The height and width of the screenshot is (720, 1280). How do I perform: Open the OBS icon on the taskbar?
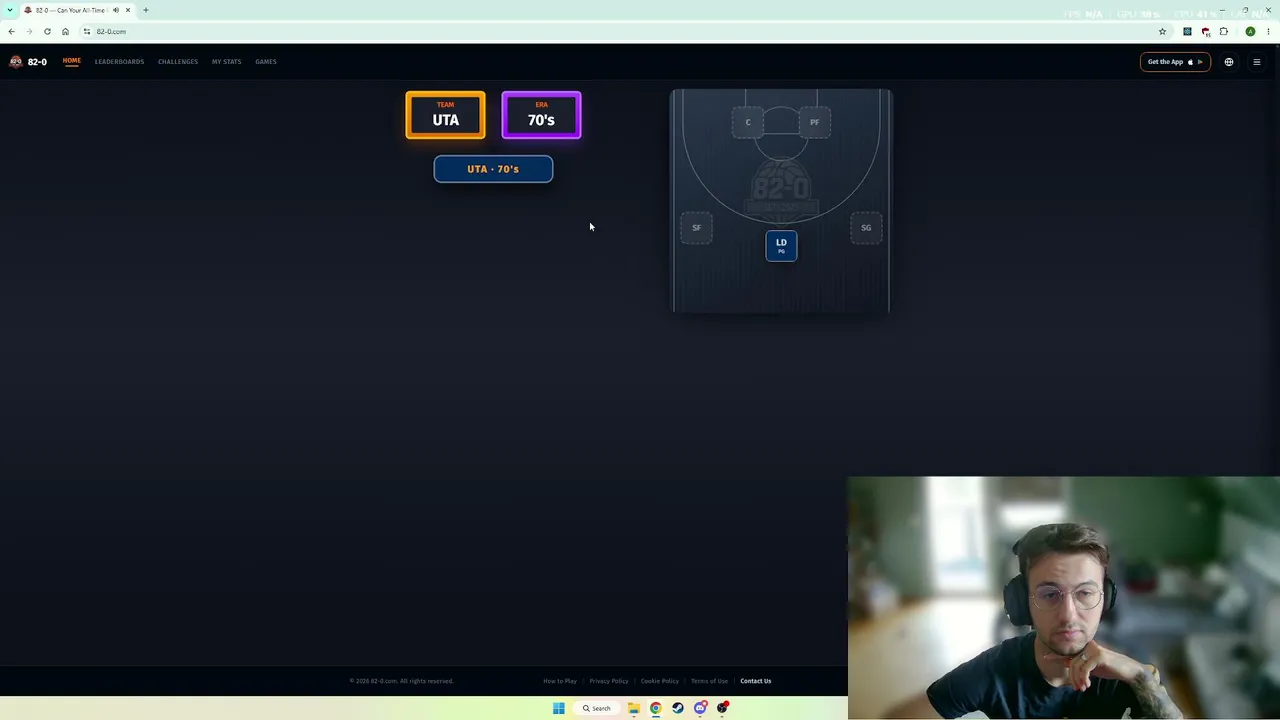[722, 708]
